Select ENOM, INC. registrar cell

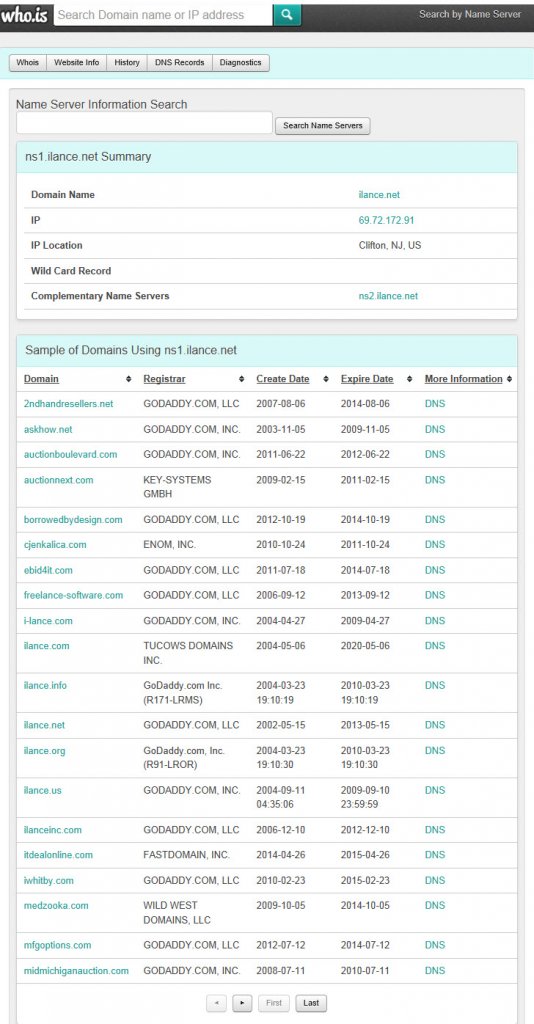pyautogui.click(x=170, y=545)
